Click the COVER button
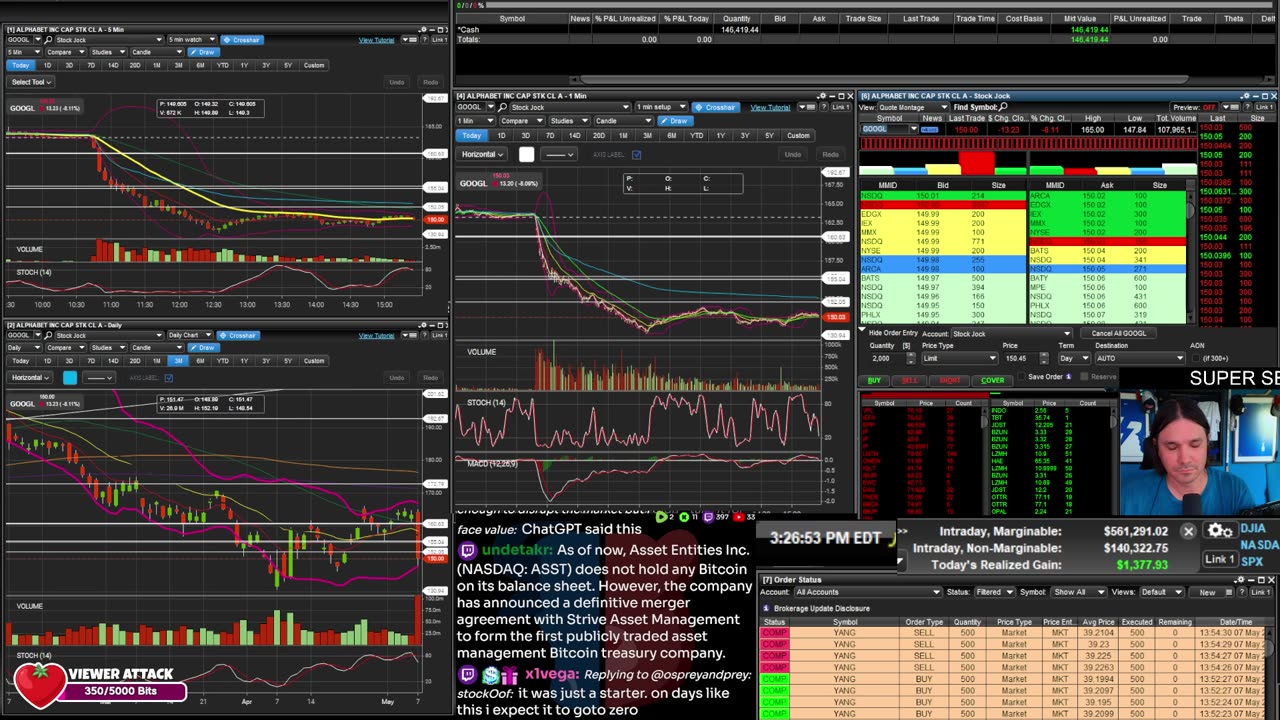 [992, 380]
